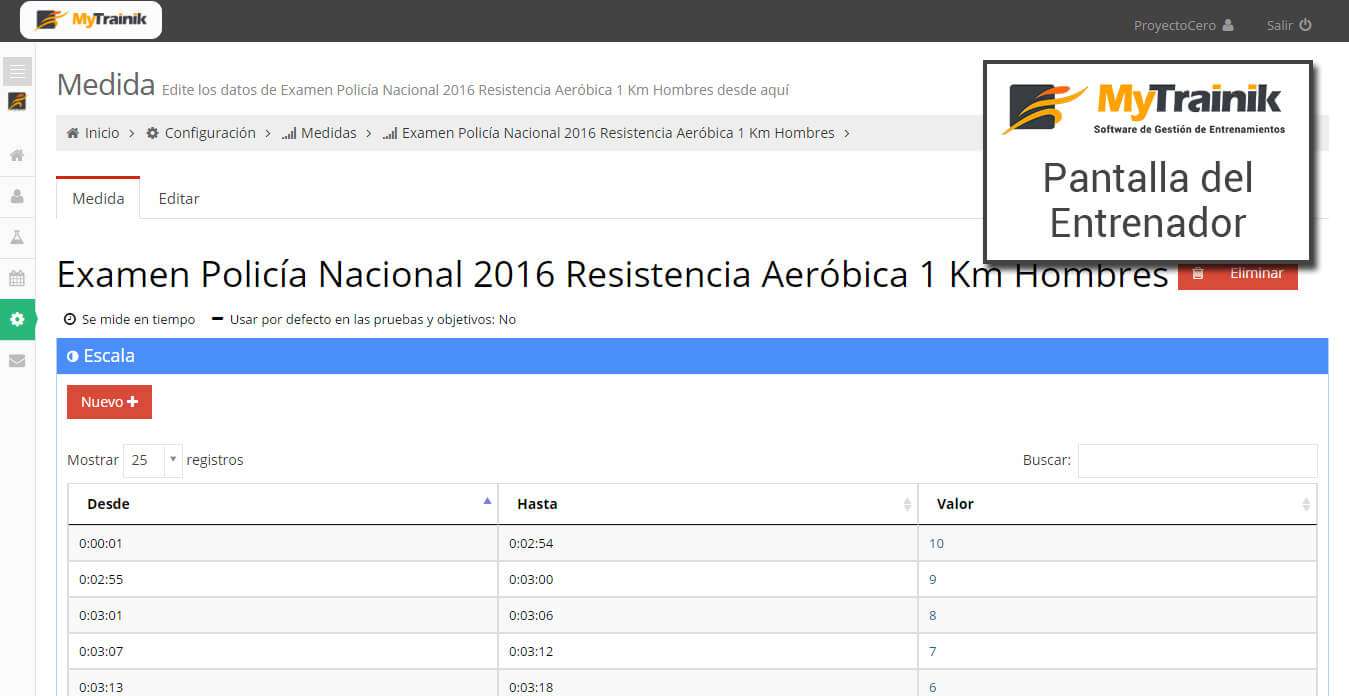Click the hamburger menu icon in sidebar
Screen dimensions: 1349x696
[17, 71]
